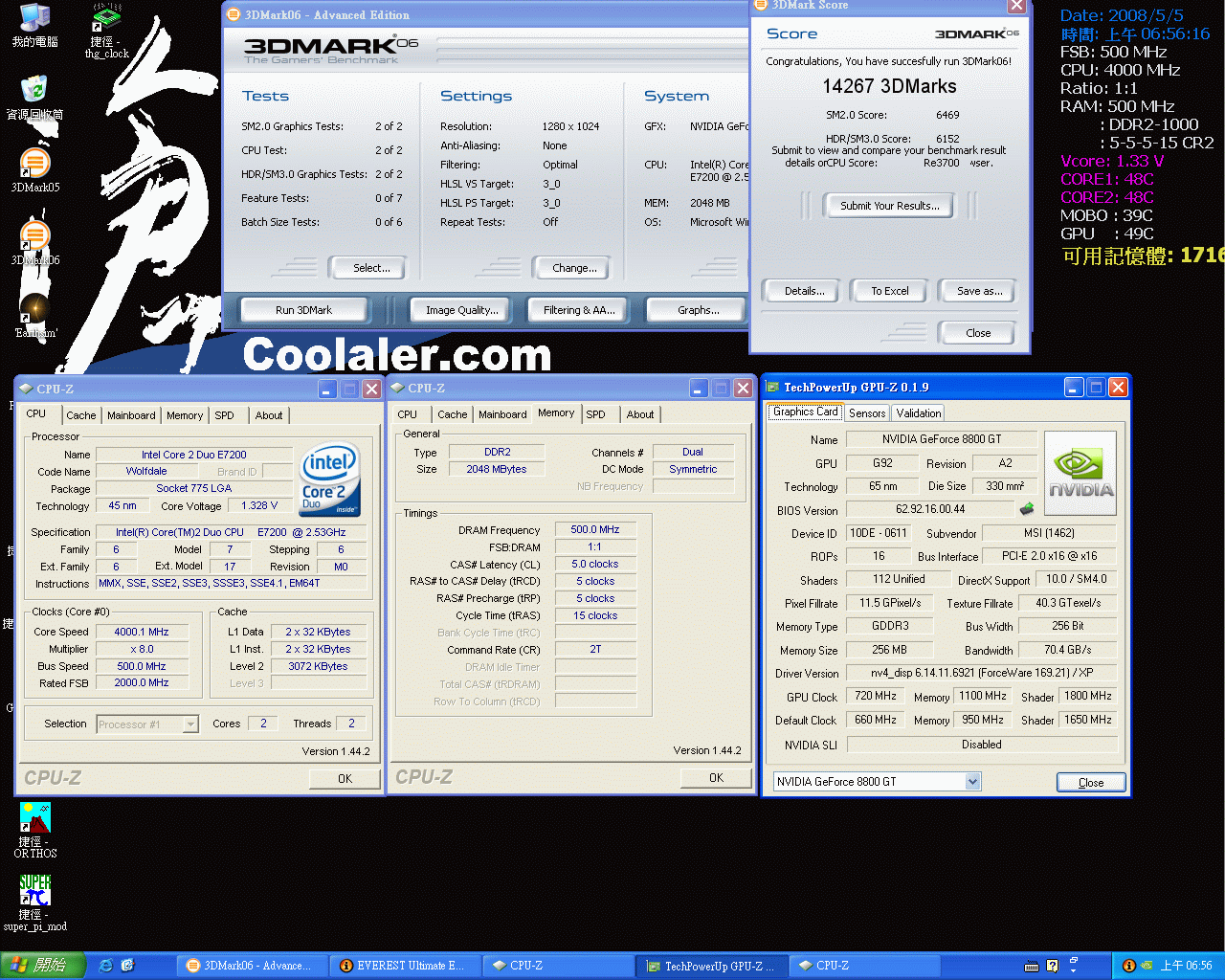The height and width of the screenshot is (980, 1225).
Task: Click Change settings button in 3DMark06
Action: pos(574,268)
